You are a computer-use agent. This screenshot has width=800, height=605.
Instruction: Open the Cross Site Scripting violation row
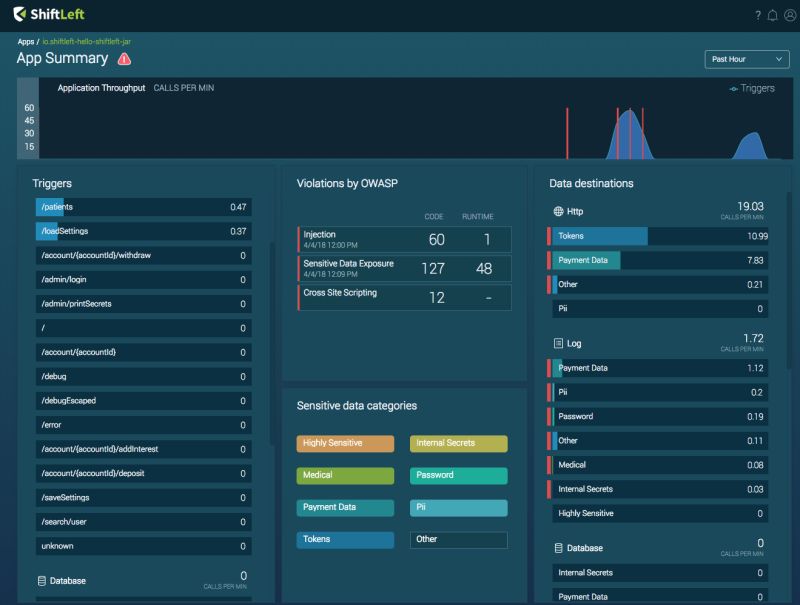[x=405, y=297]
